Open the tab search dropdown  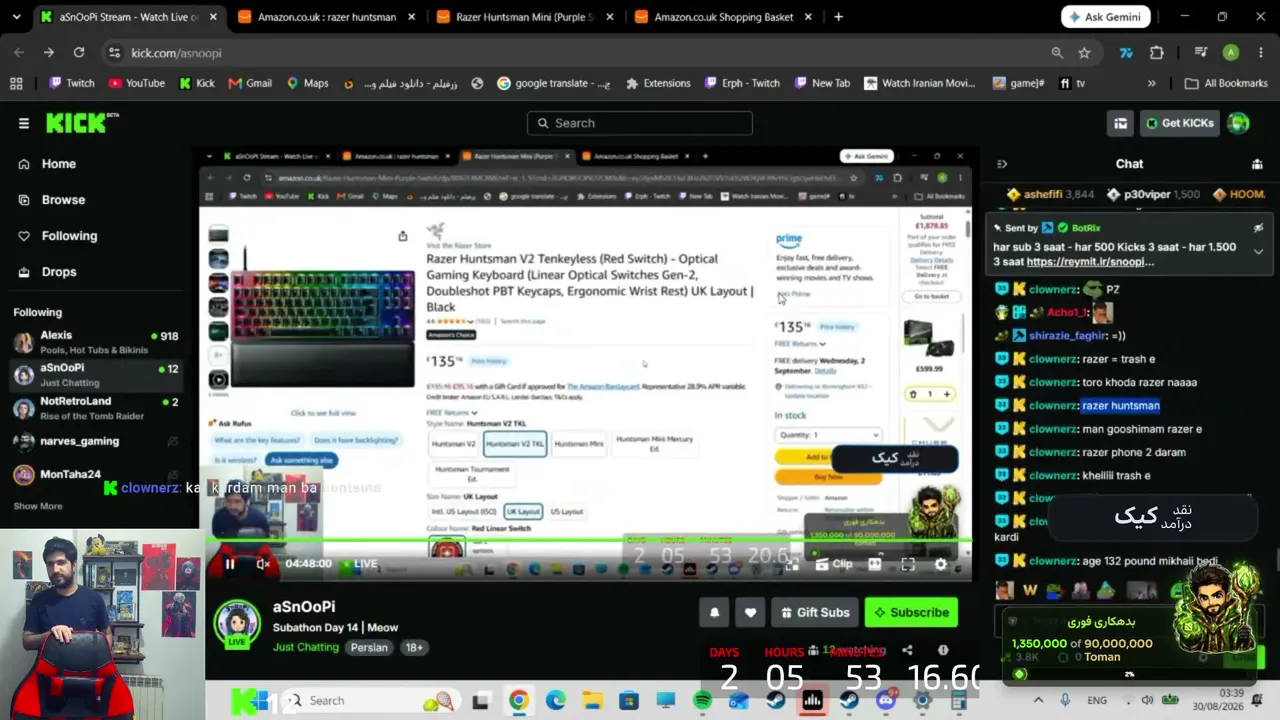tap(18, 17)
